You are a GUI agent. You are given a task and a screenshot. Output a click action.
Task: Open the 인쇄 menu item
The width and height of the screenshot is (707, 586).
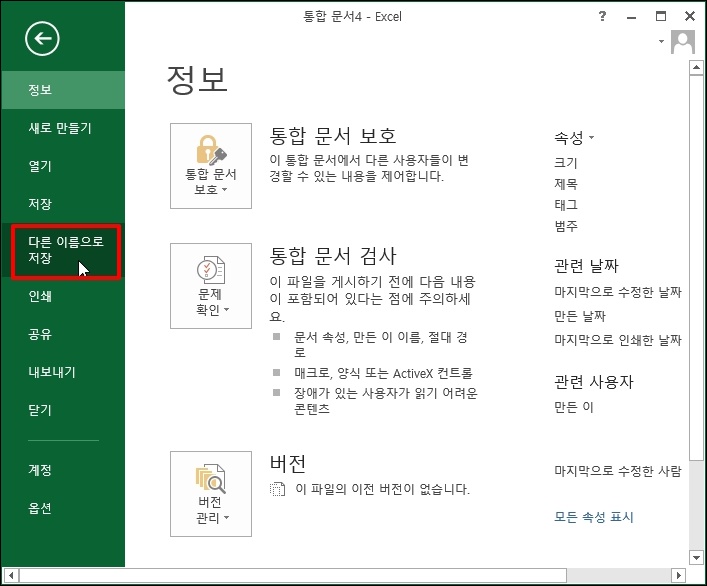[63, 296]
